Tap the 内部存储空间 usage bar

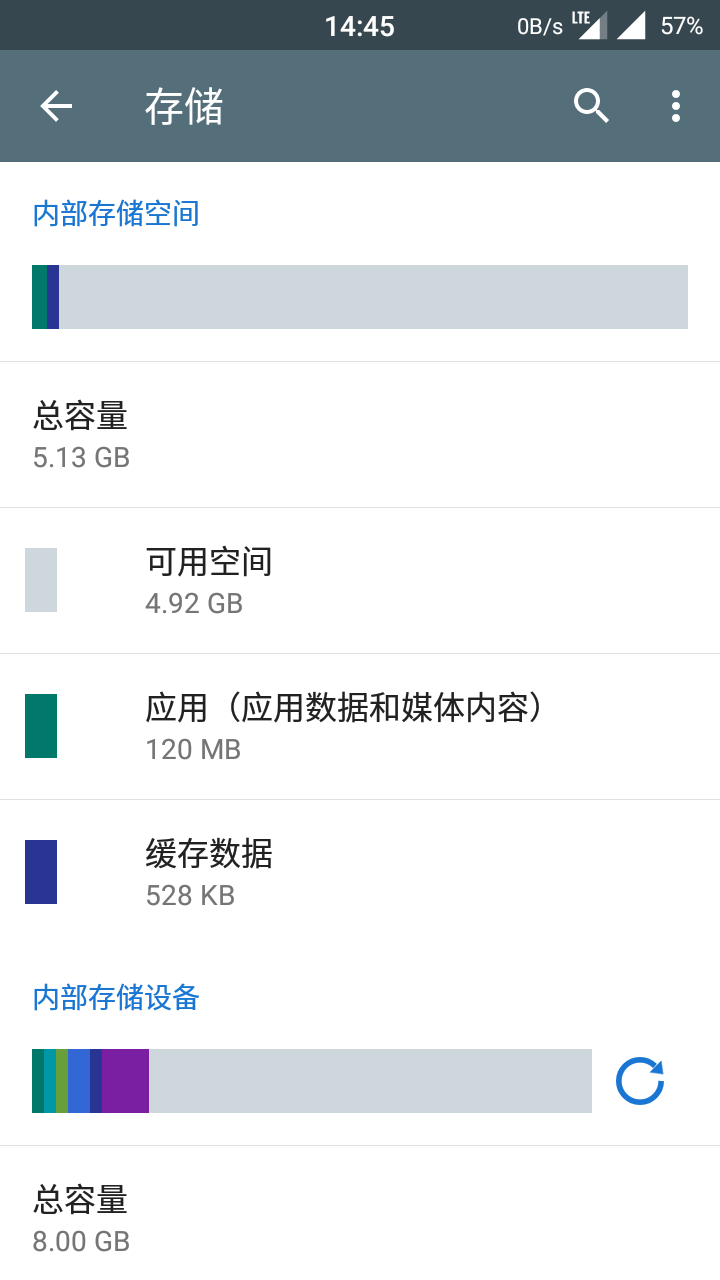360,297
